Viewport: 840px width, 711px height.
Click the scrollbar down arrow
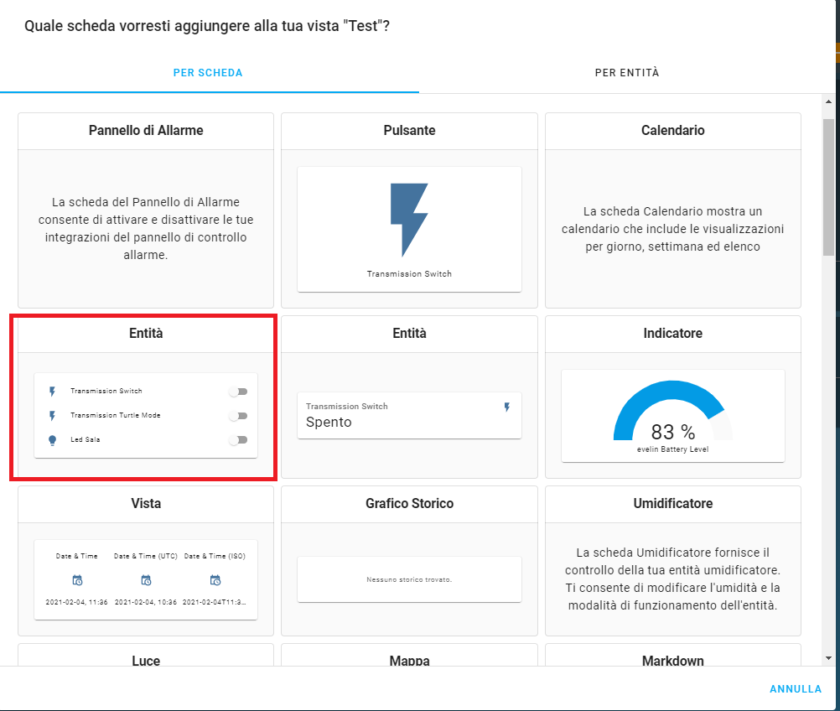pos(828,658)
